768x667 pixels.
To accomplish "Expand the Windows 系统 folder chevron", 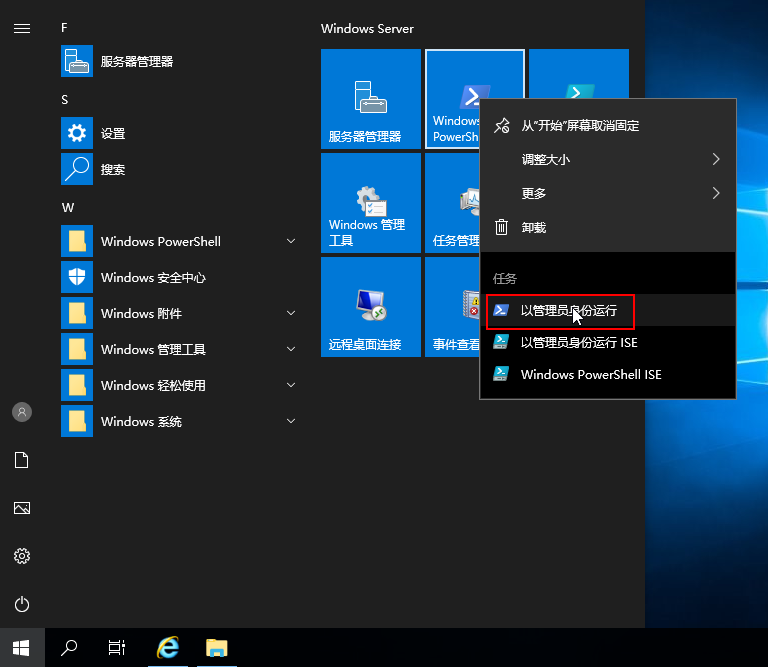I will pyautogui.click(x=291, y=421).
